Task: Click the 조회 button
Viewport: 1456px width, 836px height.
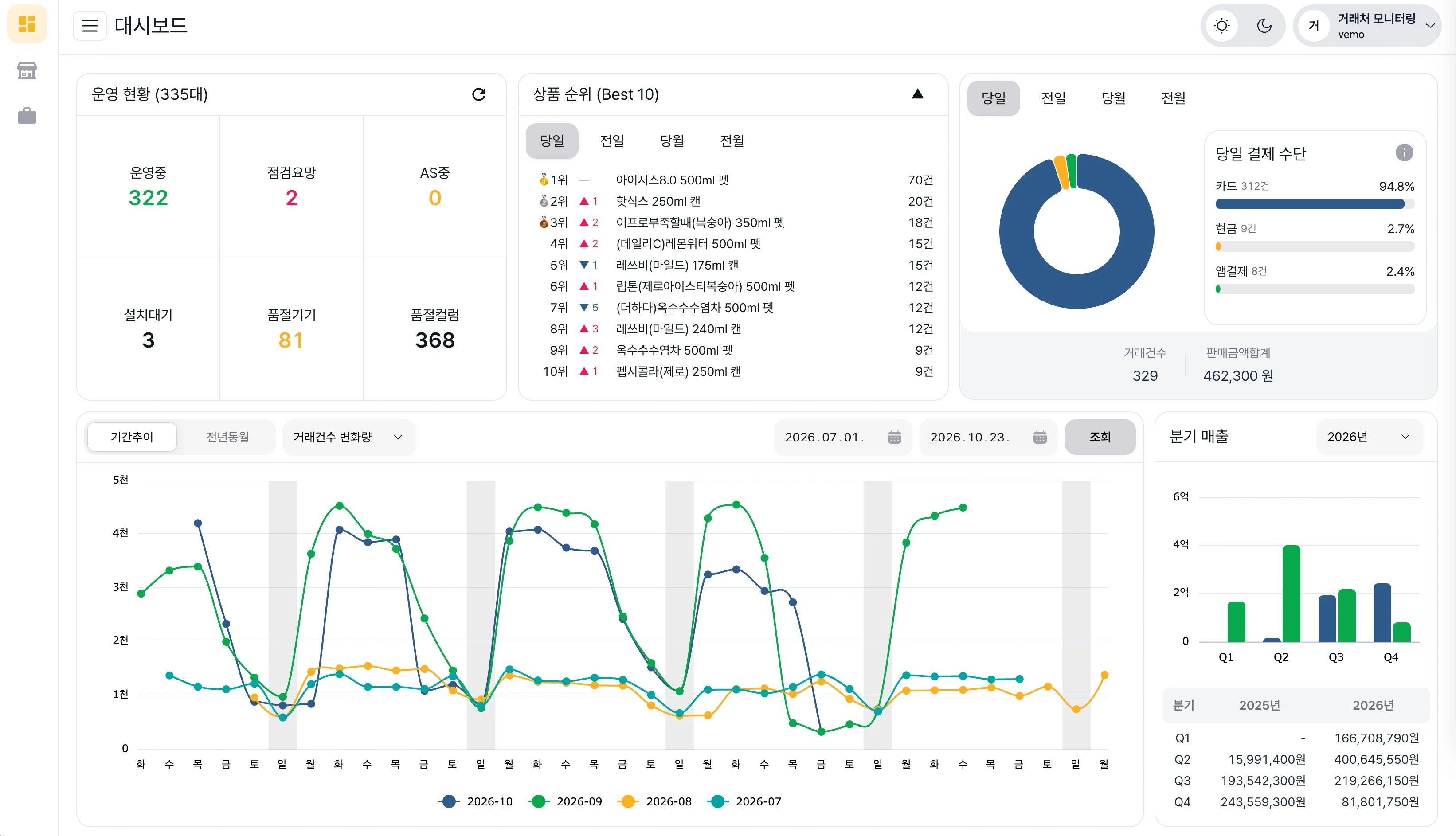Action: coord(1100,437)
